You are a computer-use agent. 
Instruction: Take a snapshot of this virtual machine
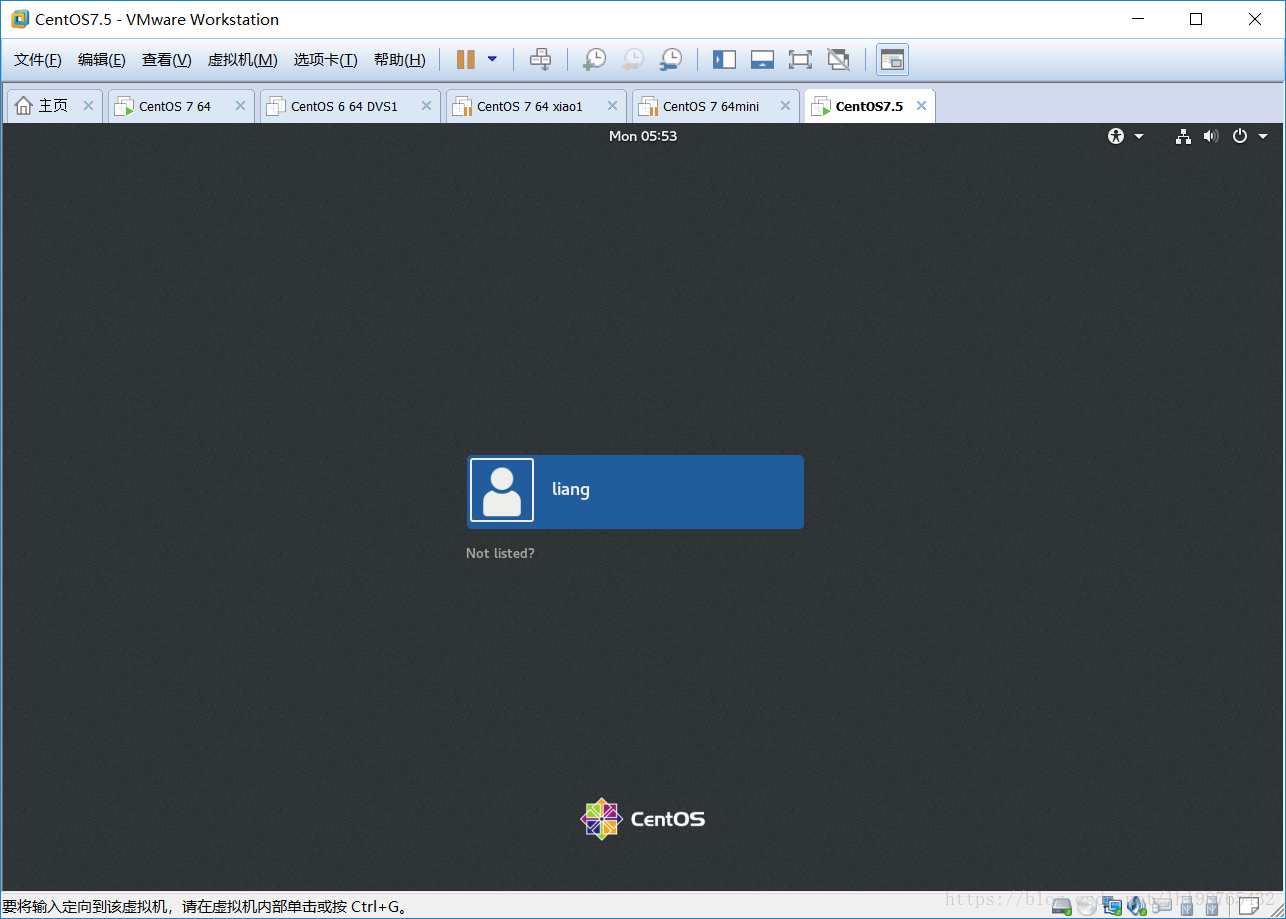coord(594,60)
